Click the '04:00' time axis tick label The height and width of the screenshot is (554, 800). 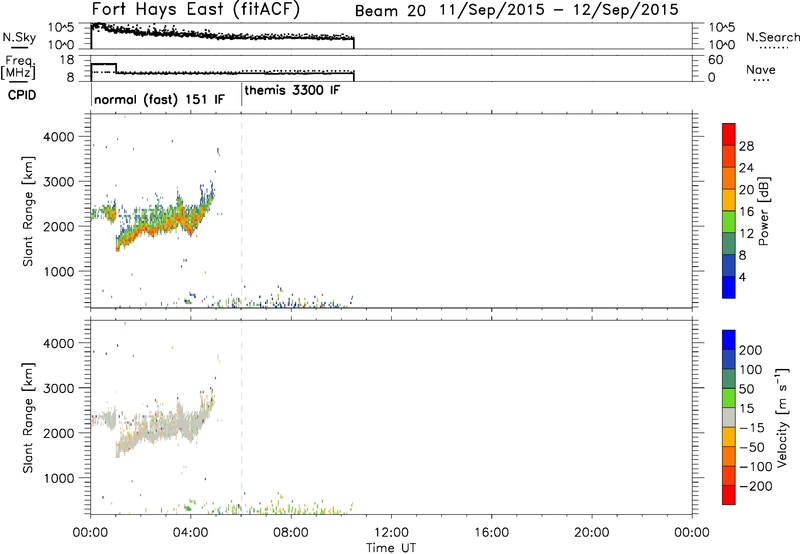191,533
